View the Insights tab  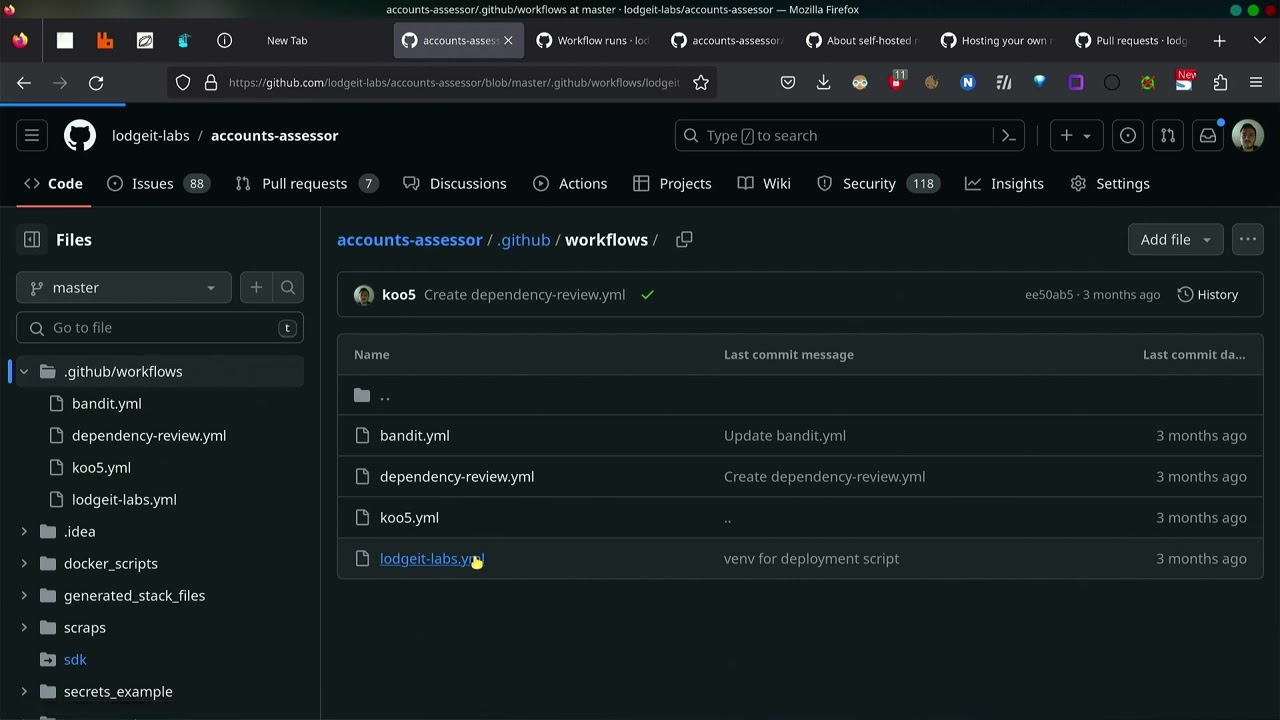tap(1004, 183)
